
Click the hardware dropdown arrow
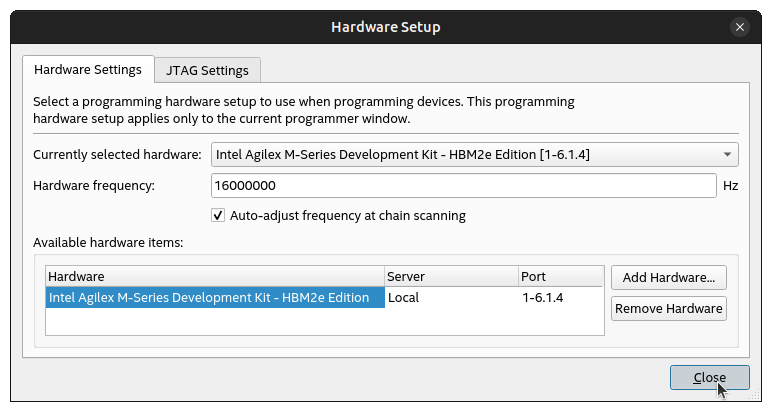click(727, 155)
